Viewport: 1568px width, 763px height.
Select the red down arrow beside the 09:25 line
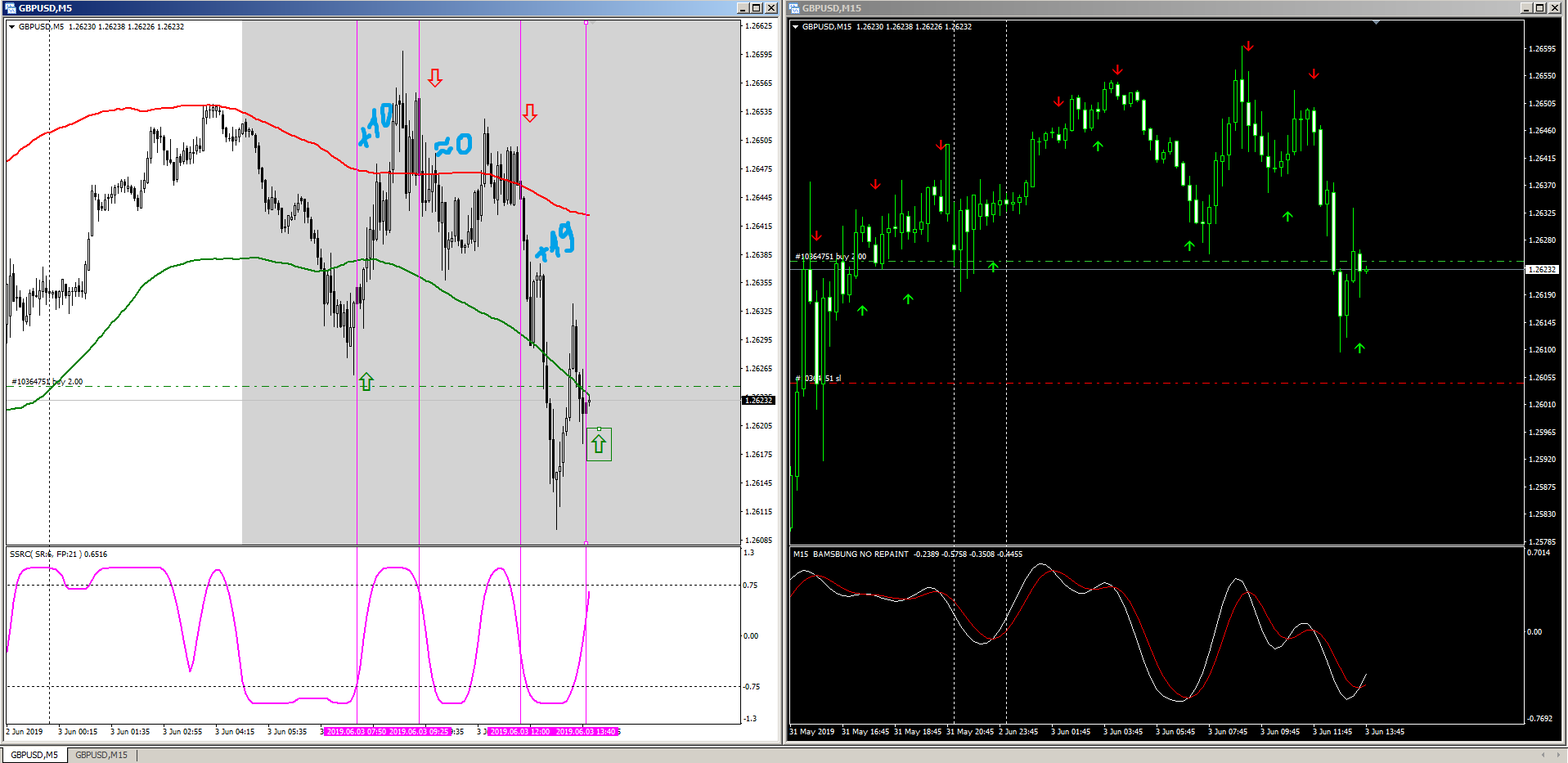(x=435, y=78)
